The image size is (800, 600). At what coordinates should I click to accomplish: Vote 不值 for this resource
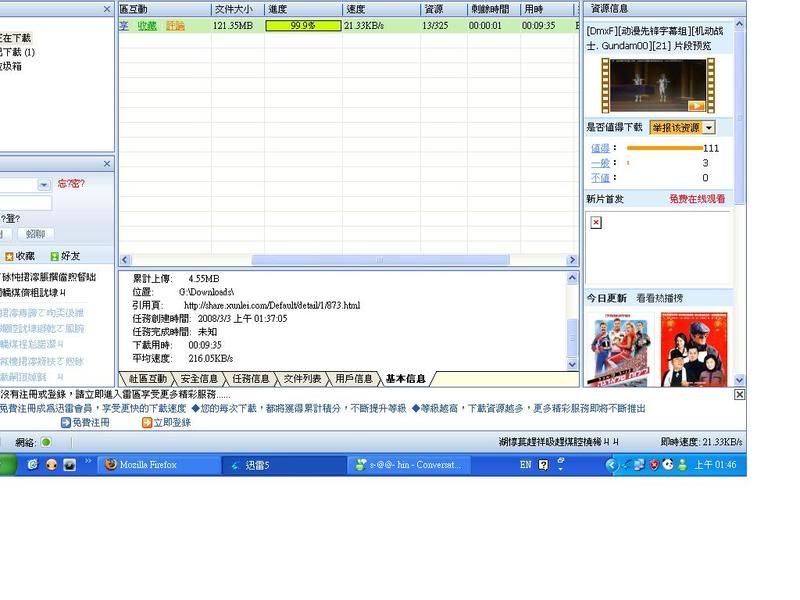(600, 178)
